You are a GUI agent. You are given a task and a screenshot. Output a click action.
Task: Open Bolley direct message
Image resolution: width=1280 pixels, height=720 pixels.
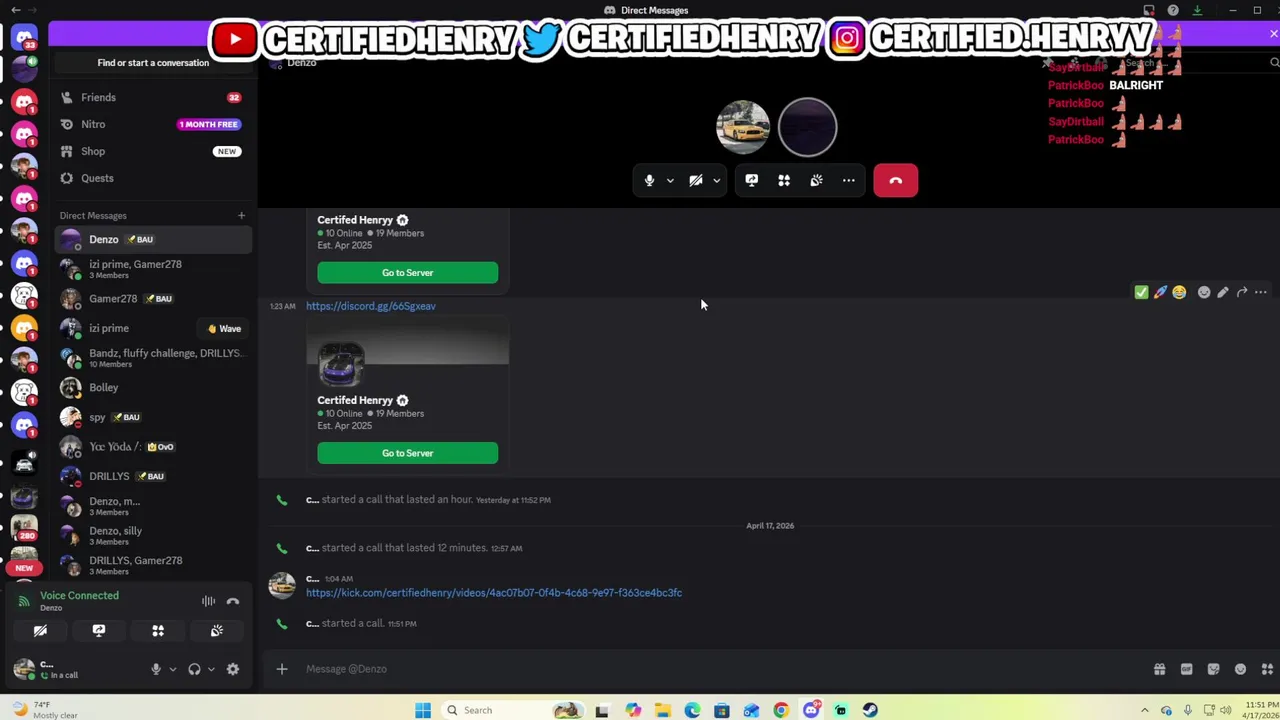[153, 387]
